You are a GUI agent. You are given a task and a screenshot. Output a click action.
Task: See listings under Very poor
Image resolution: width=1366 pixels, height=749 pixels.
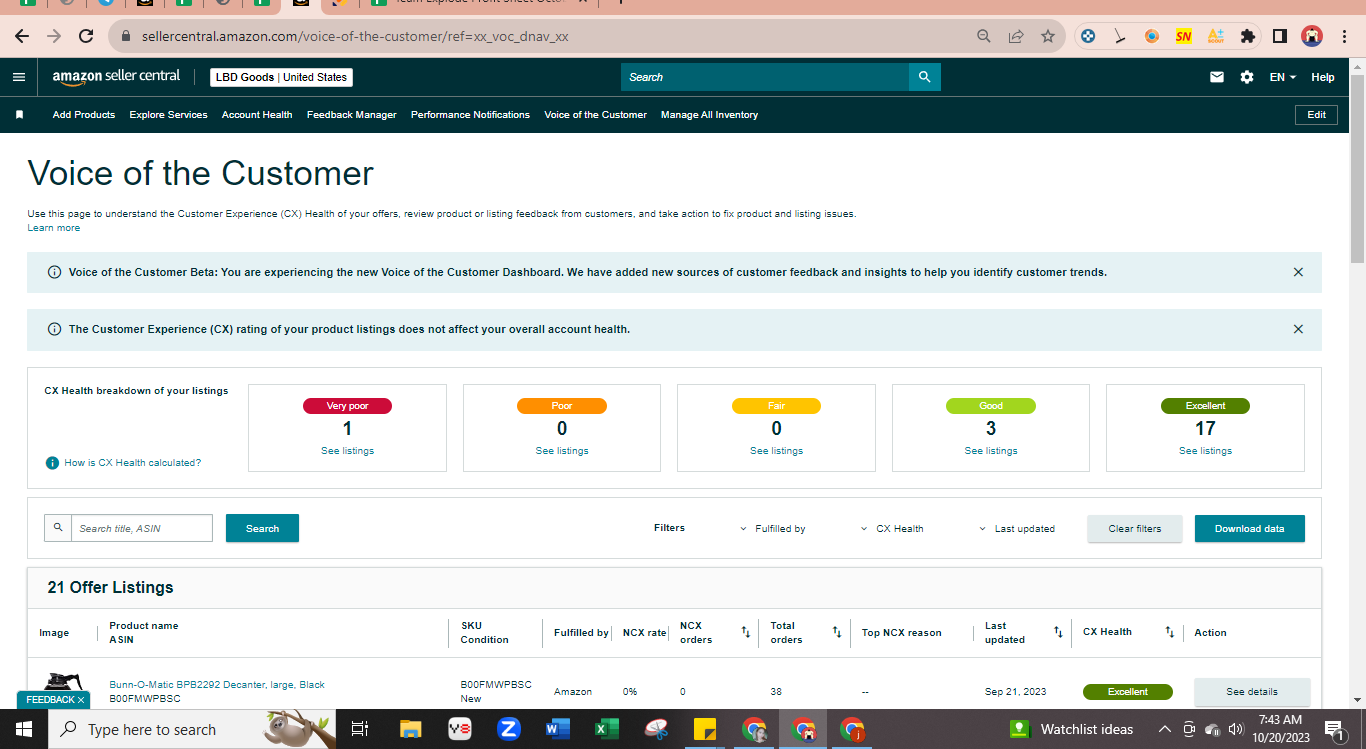(347, 451)
